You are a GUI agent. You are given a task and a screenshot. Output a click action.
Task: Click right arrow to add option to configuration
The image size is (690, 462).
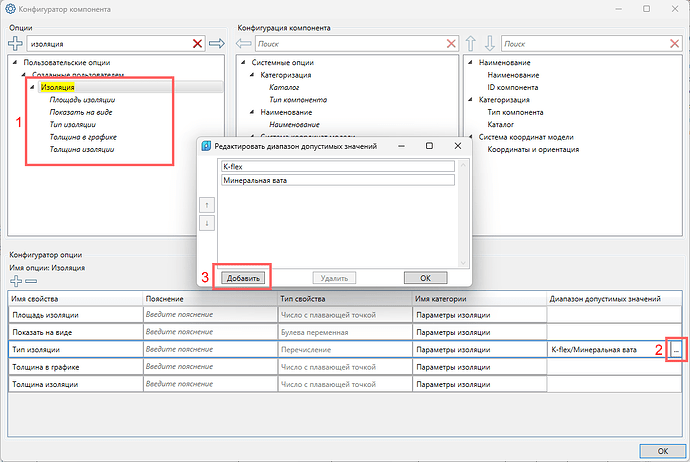click(x=217, y=44)
